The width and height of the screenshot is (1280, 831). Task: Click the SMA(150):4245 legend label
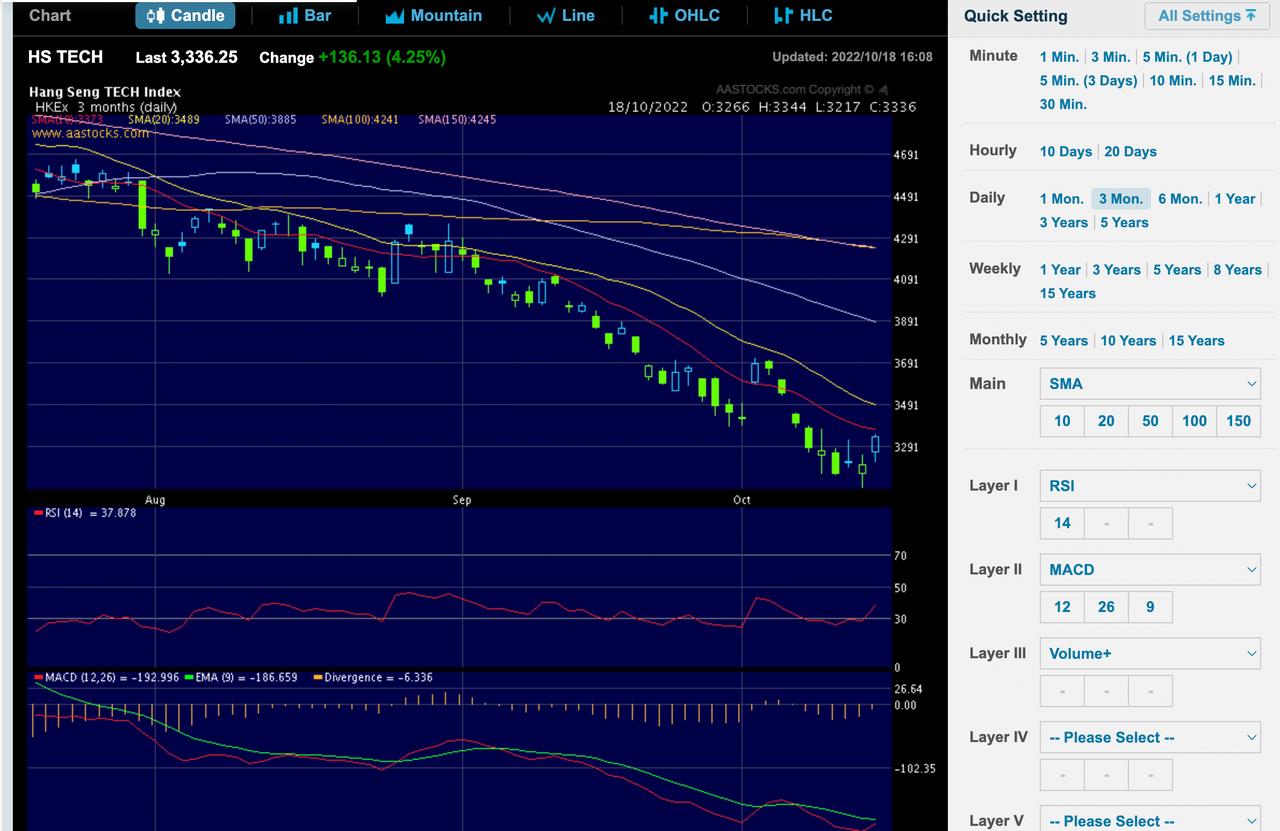[457, 120]
